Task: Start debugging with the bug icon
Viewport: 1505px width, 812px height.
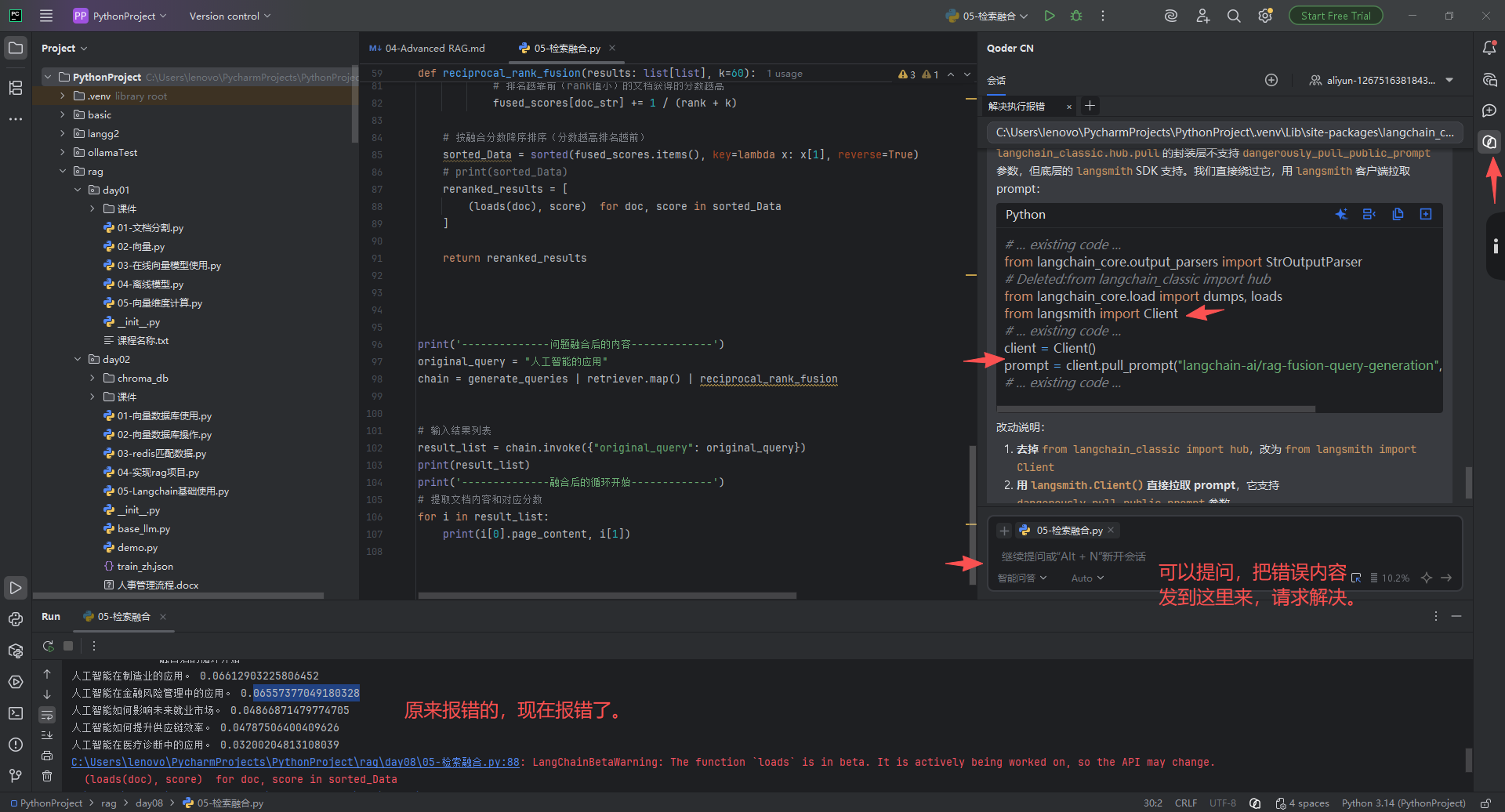Action: coord(1076,16)
